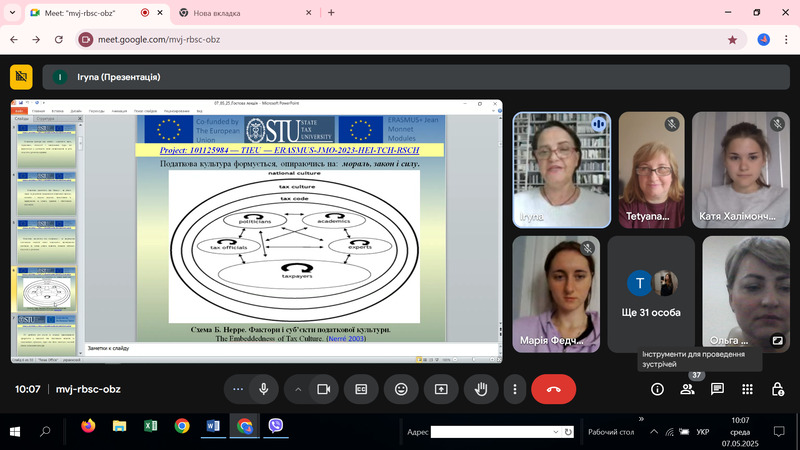Screen dimensions: 800x450
Task: Close the Meet 'mvj-rbsc-obz' tab
Action: click(160, 13)
